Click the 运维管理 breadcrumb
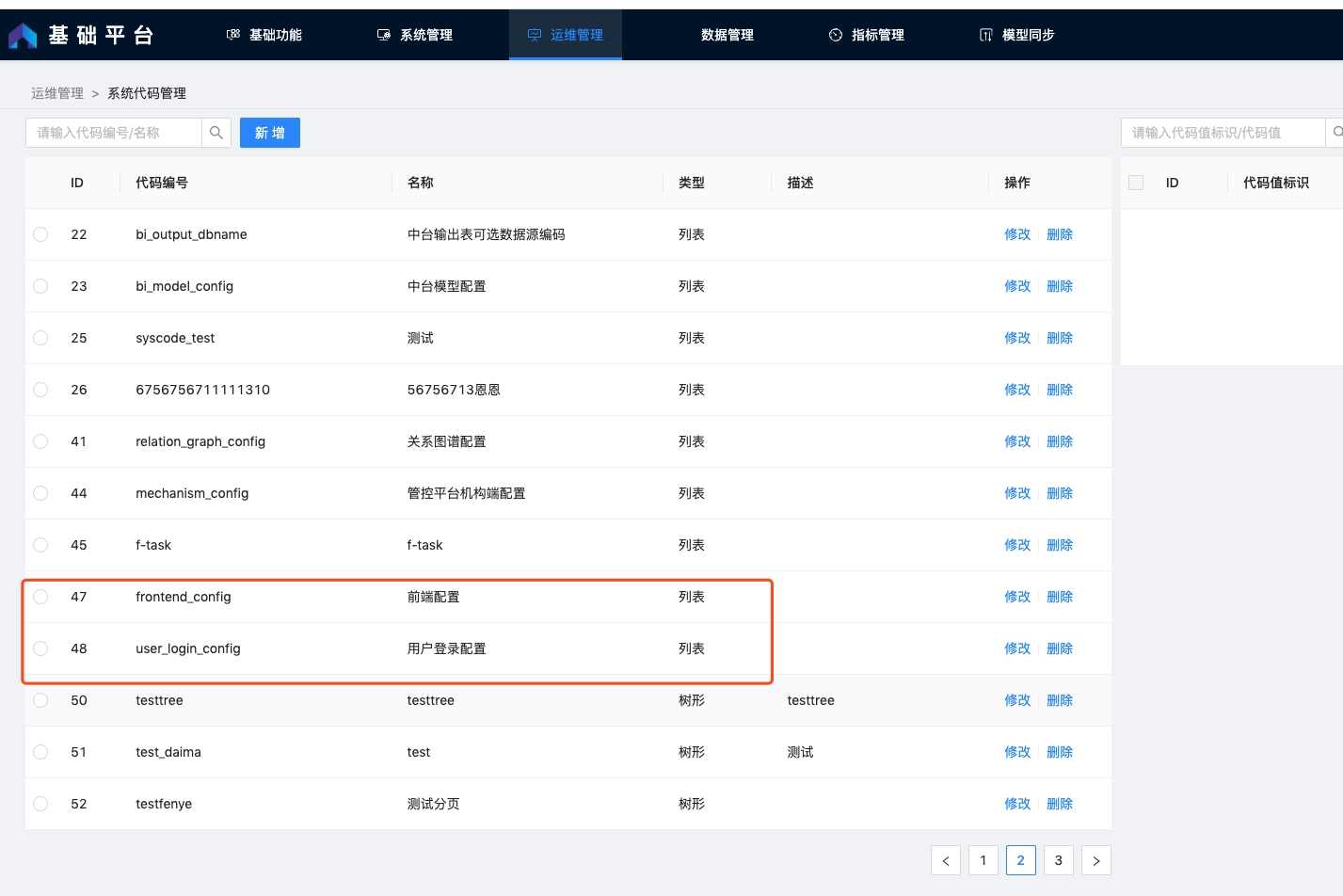The height and width of the screenshot is (896, 1343). 57,93
